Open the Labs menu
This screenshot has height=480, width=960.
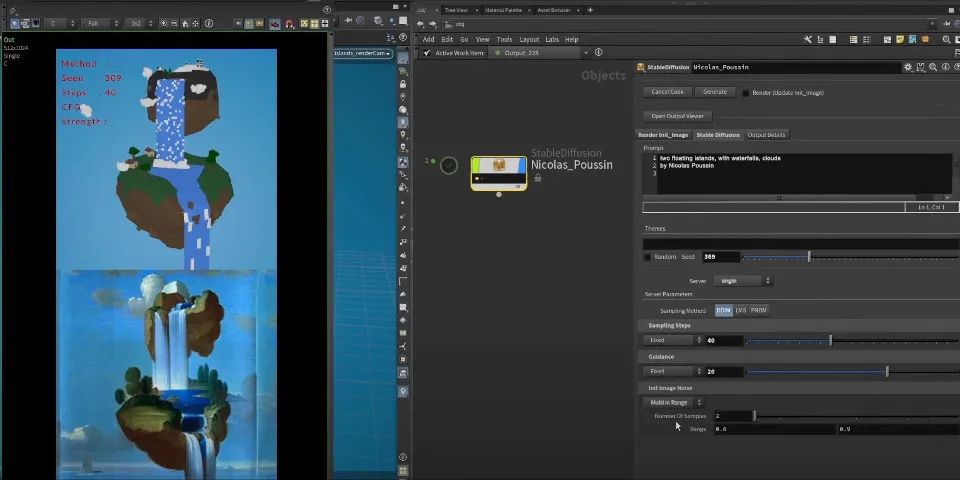(552, 39)
